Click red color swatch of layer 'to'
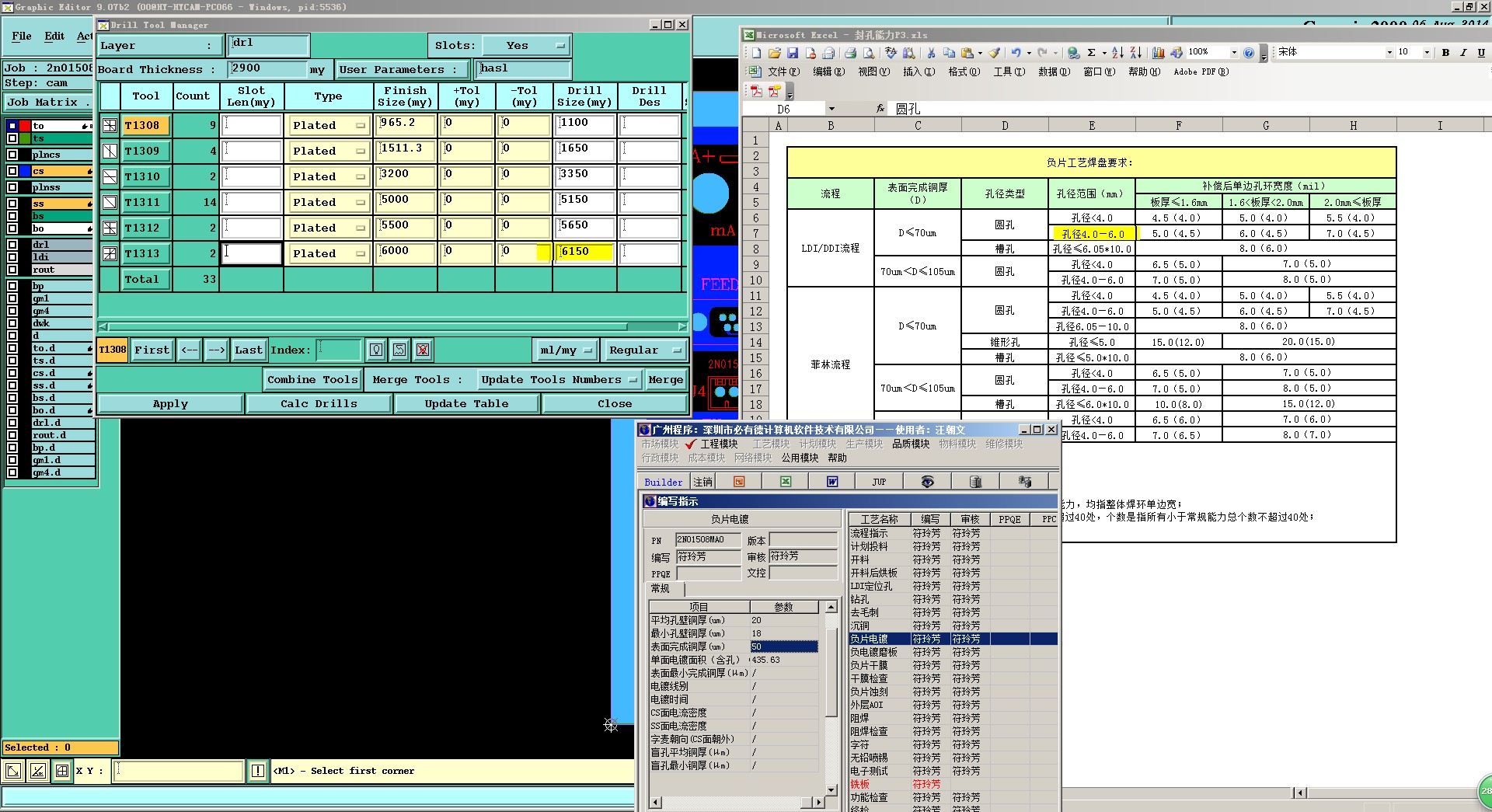Viewport: 1492px width, 812px height. (25, 126)
